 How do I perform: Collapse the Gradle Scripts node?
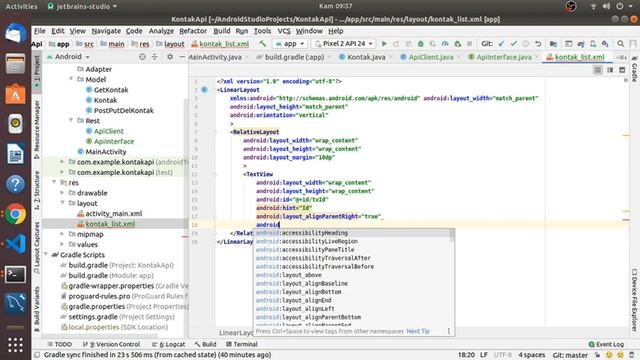[46, 255]
